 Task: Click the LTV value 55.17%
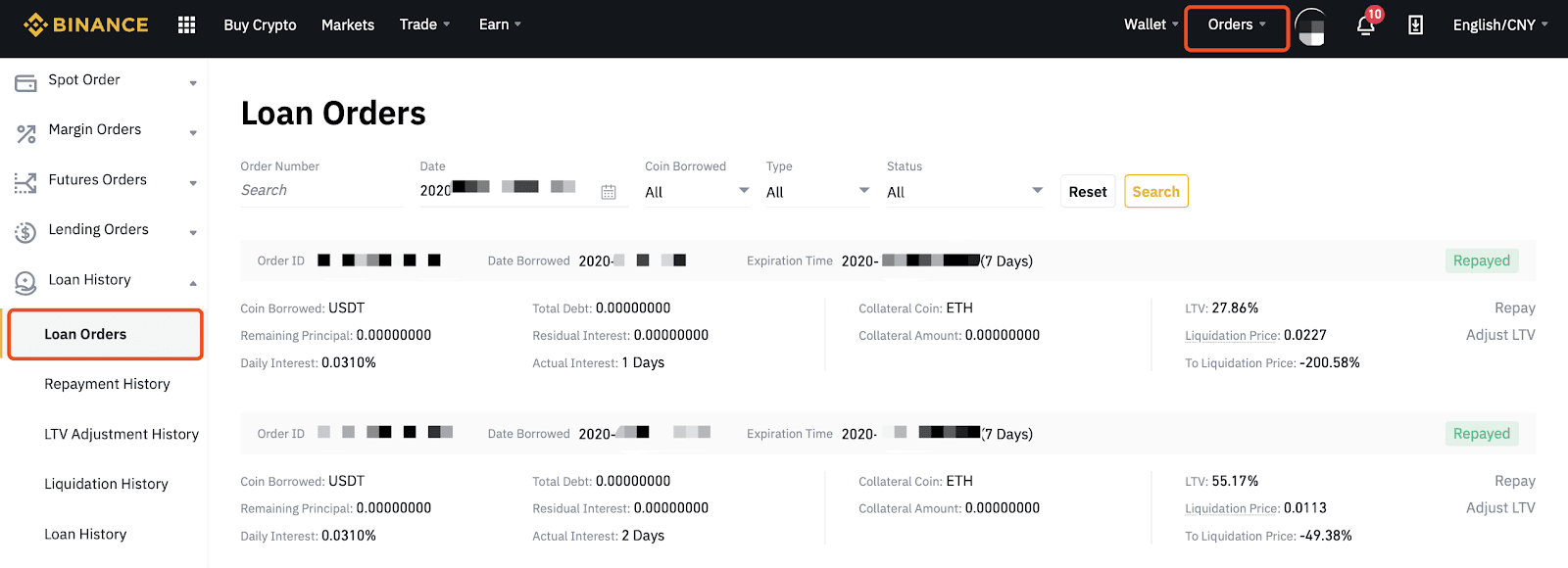pyautogui.click(x=1235, y=481)
